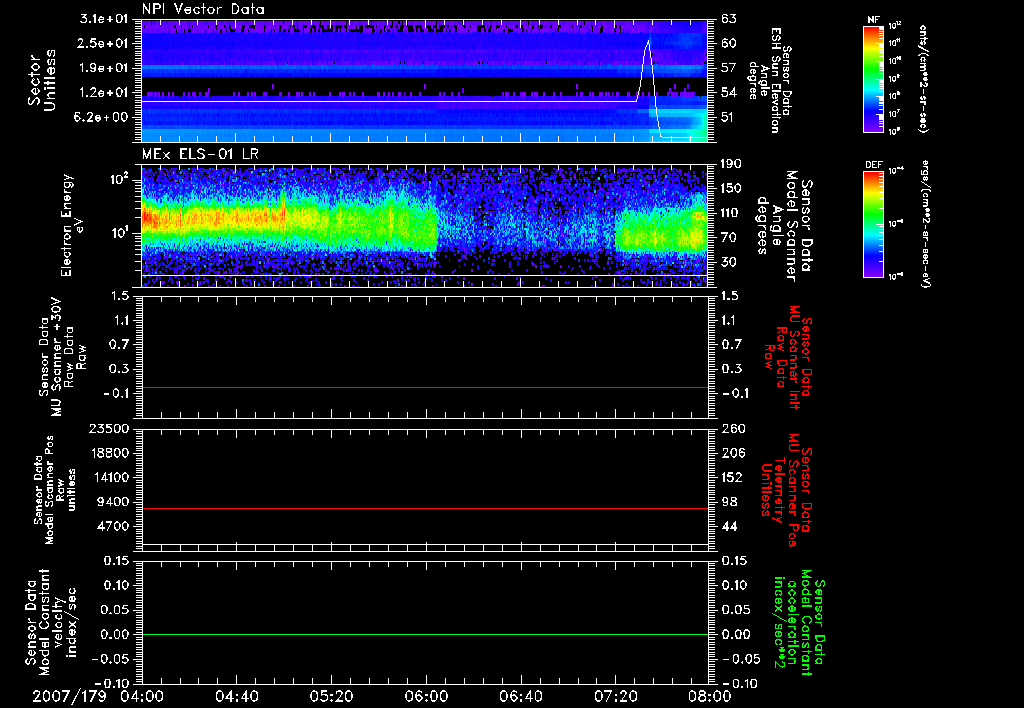The height and width of the screenshot is (708, 1024).
Task: Select the 'ESH Sun Elevation Angle' axis title
Action: 769,80
